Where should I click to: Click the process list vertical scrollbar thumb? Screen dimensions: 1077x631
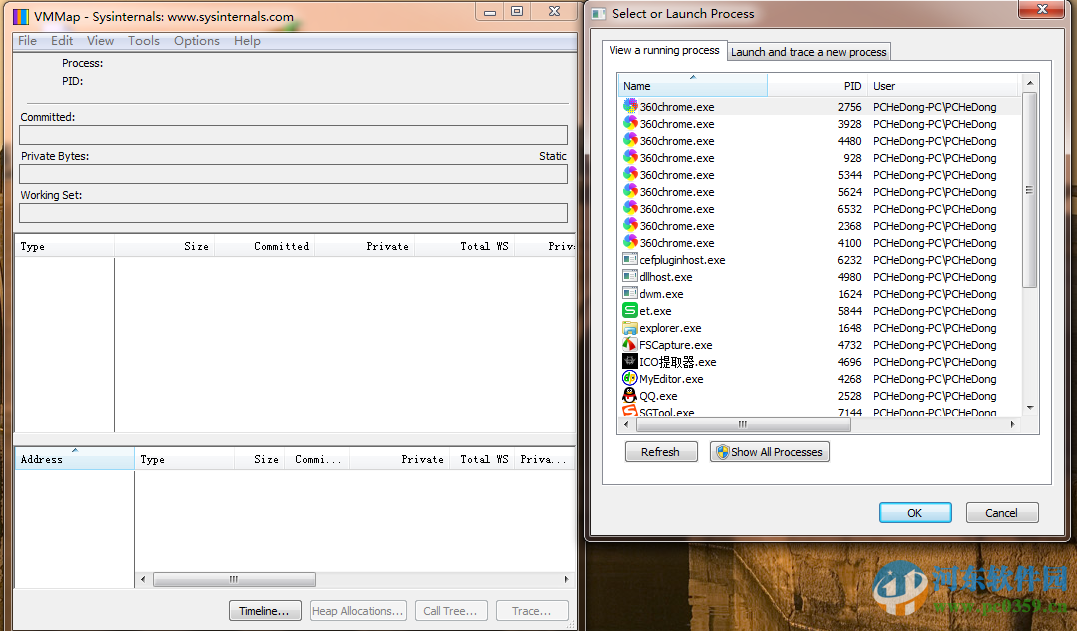click(1029, 190)
